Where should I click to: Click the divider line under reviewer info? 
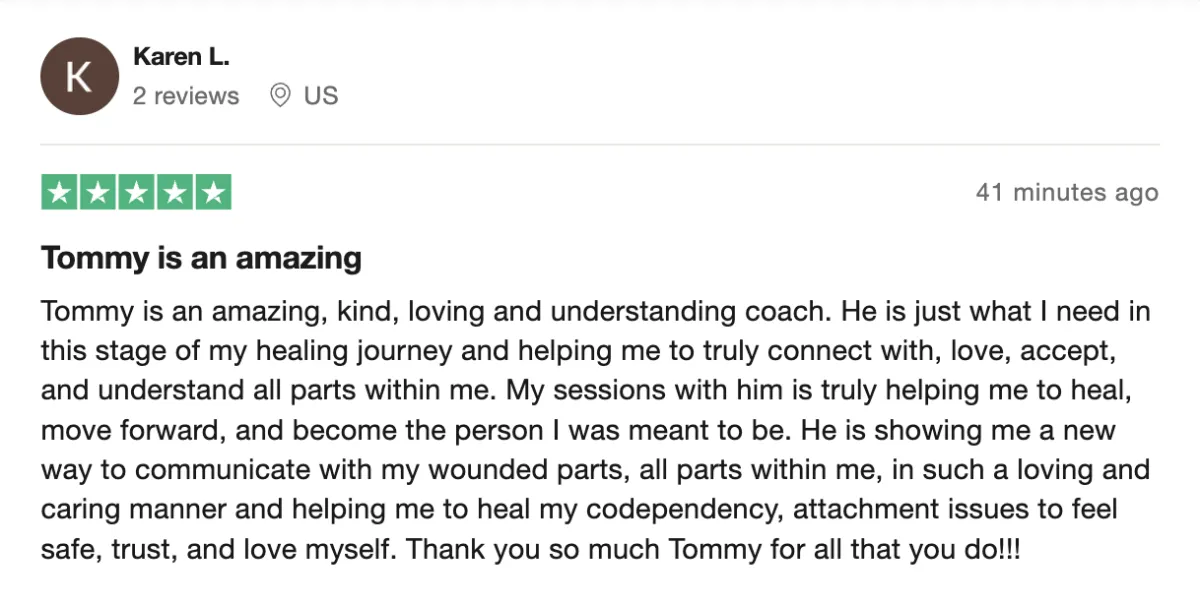pyautogui.click(x=600, y=145)
